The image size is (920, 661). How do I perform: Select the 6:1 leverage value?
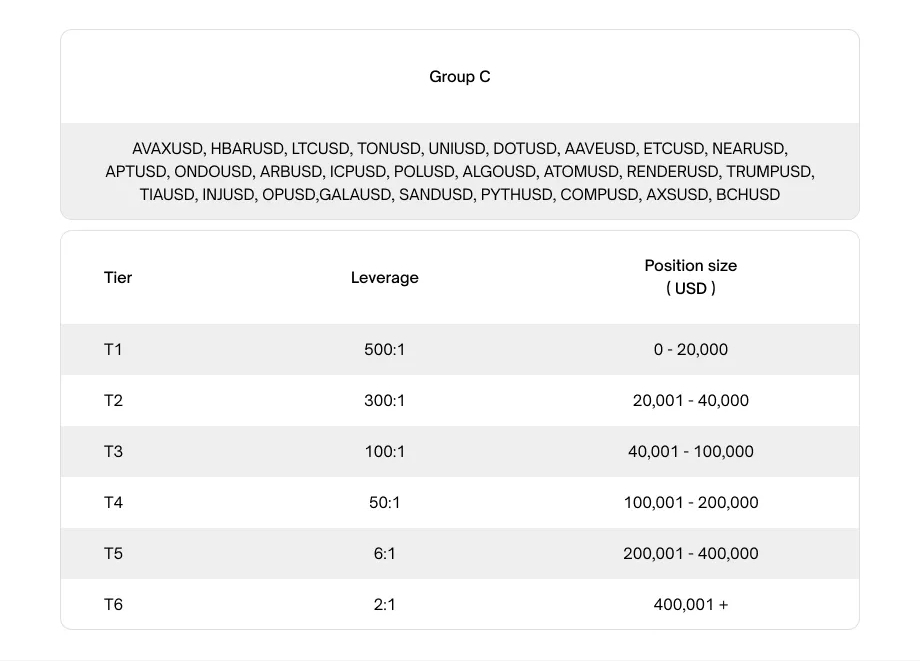tap(384, 554)
